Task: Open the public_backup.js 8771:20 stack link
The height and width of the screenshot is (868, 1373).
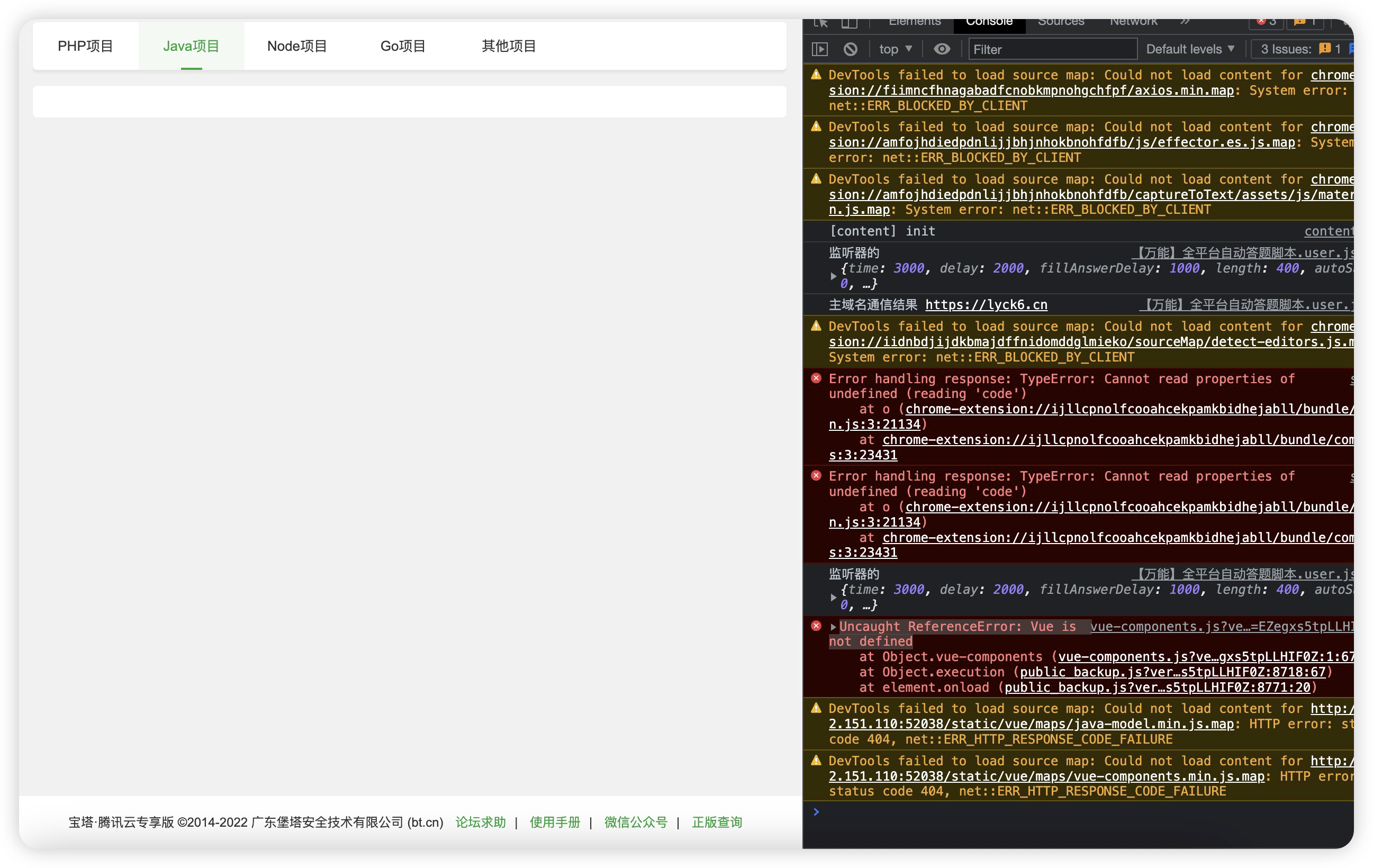Action: (1158, 687)
